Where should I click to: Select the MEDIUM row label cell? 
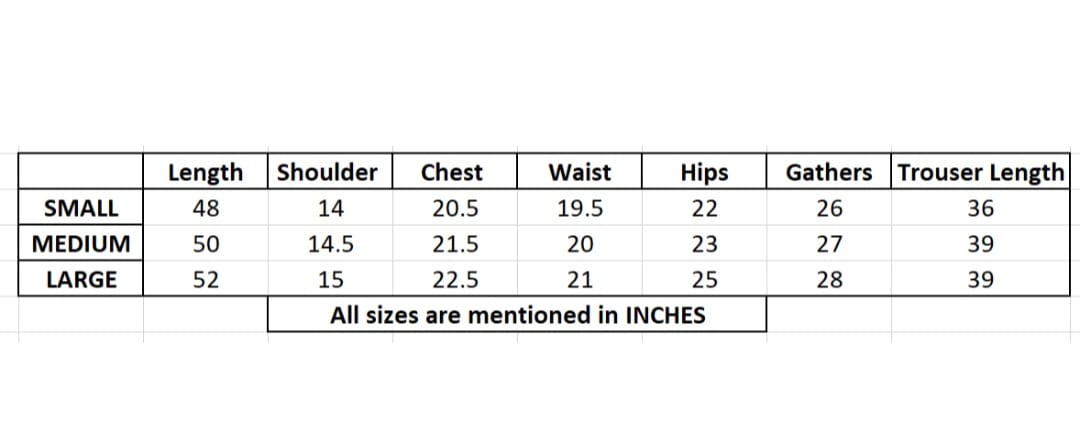[x=81, y=243]
